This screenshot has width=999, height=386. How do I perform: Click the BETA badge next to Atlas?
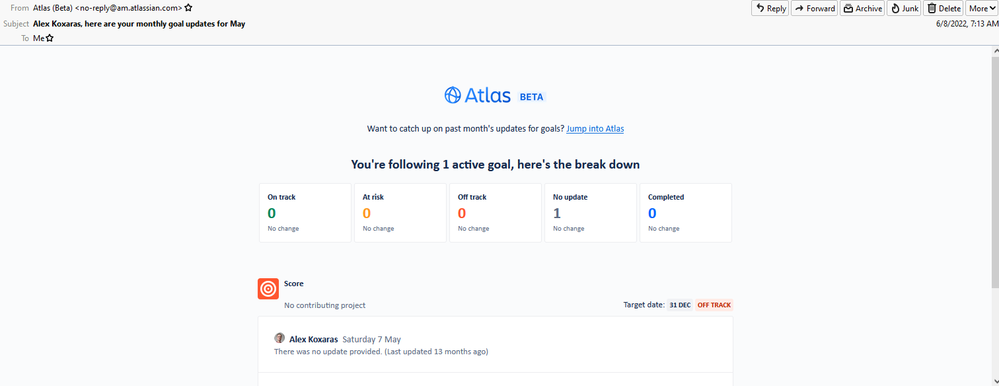coord(531,97)
